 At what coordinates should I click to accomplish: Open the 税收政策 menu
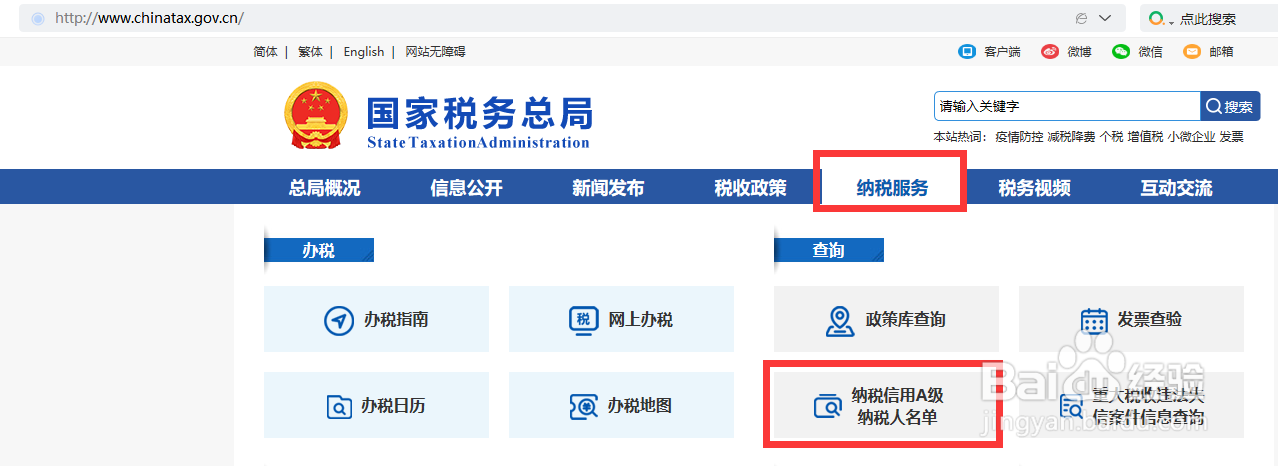[750, 188]
